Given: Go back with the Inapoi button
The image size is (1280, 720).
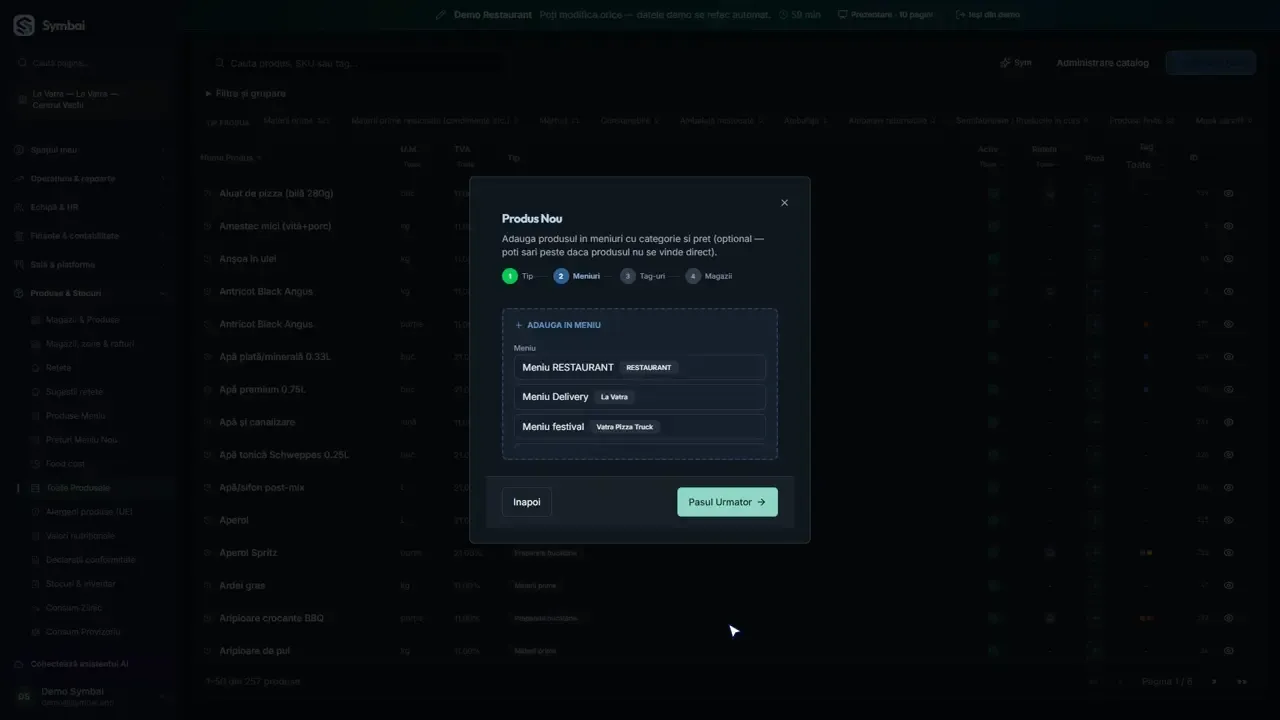Looking at the screenshot, I should pos(527,502).
